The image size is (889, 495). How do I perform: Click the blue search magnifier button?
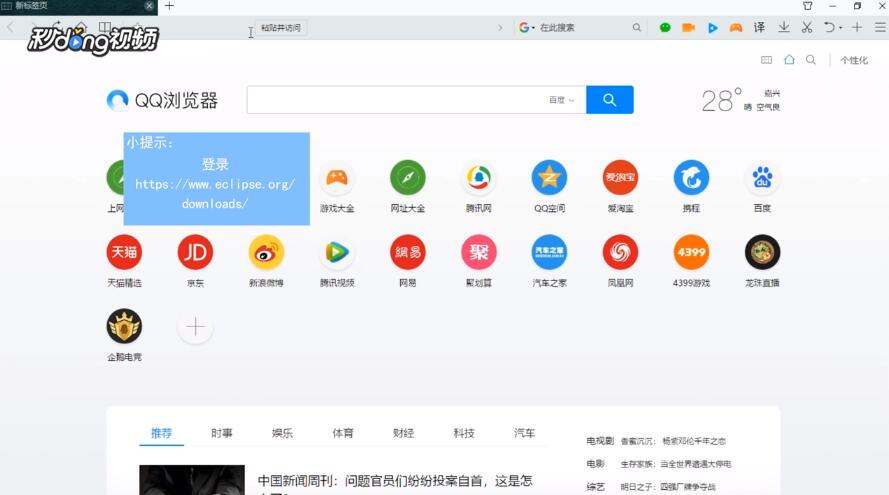point(609,100)
